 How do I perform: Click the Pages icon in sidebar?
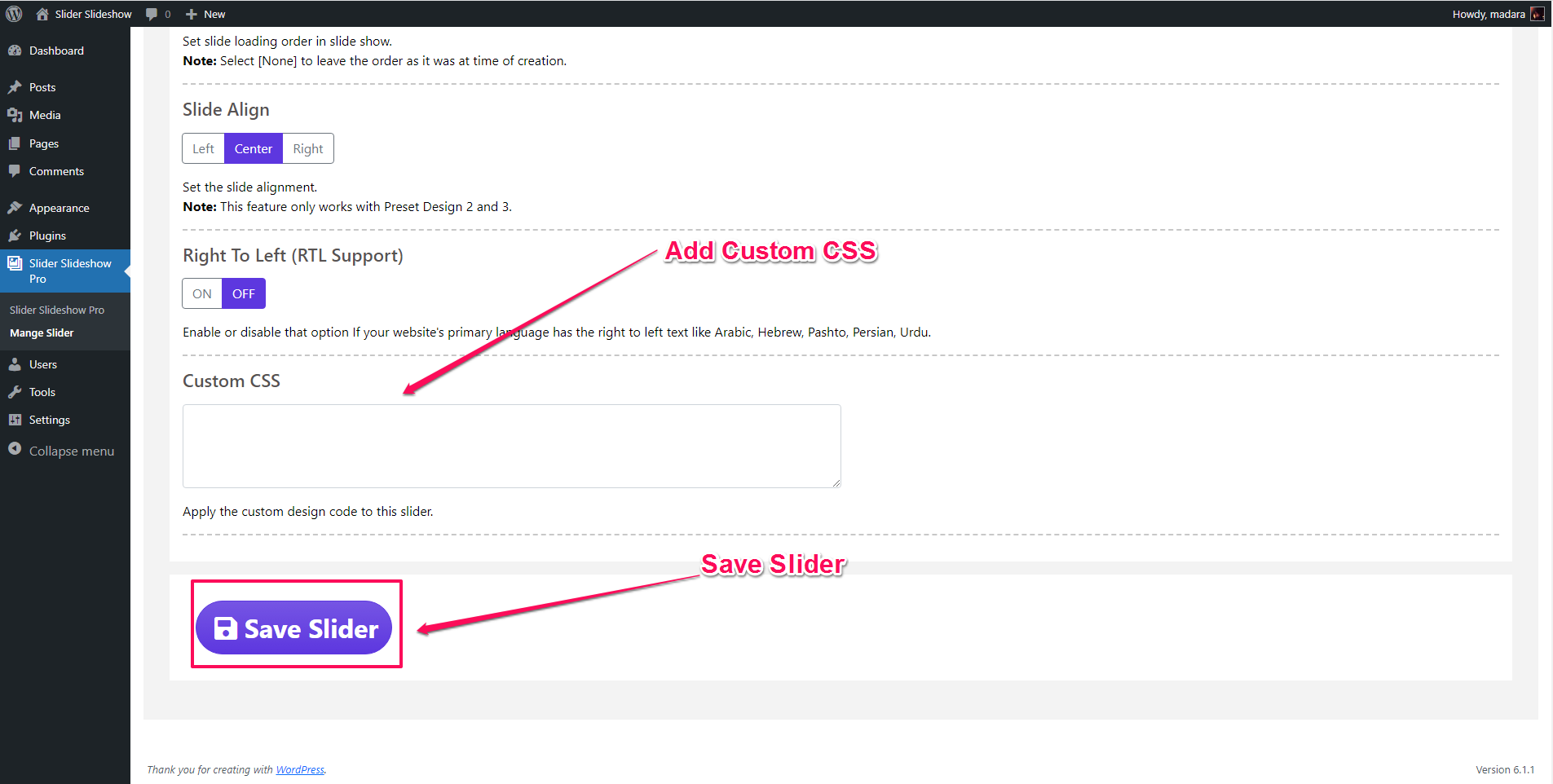coord(15,143)
